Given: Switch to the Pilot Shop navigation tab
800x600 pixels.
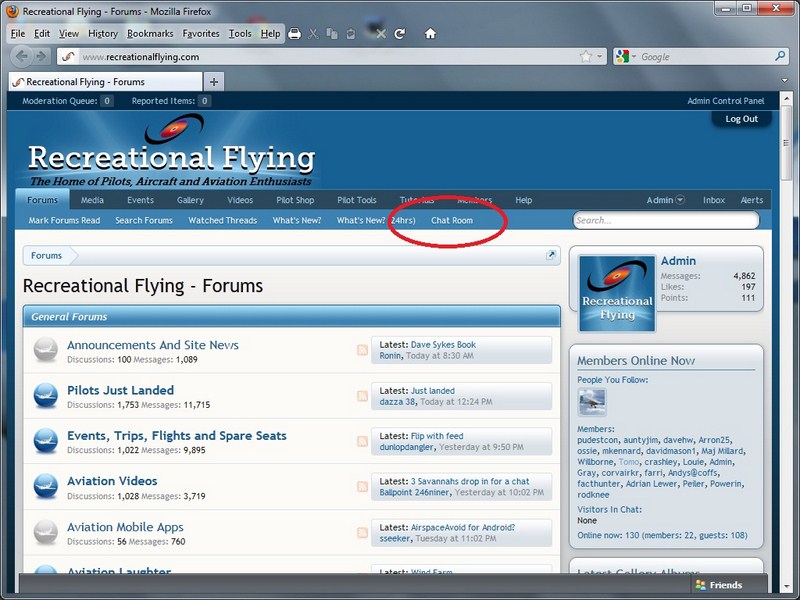Looking at the screenshot, I should [x=295, y=200].
